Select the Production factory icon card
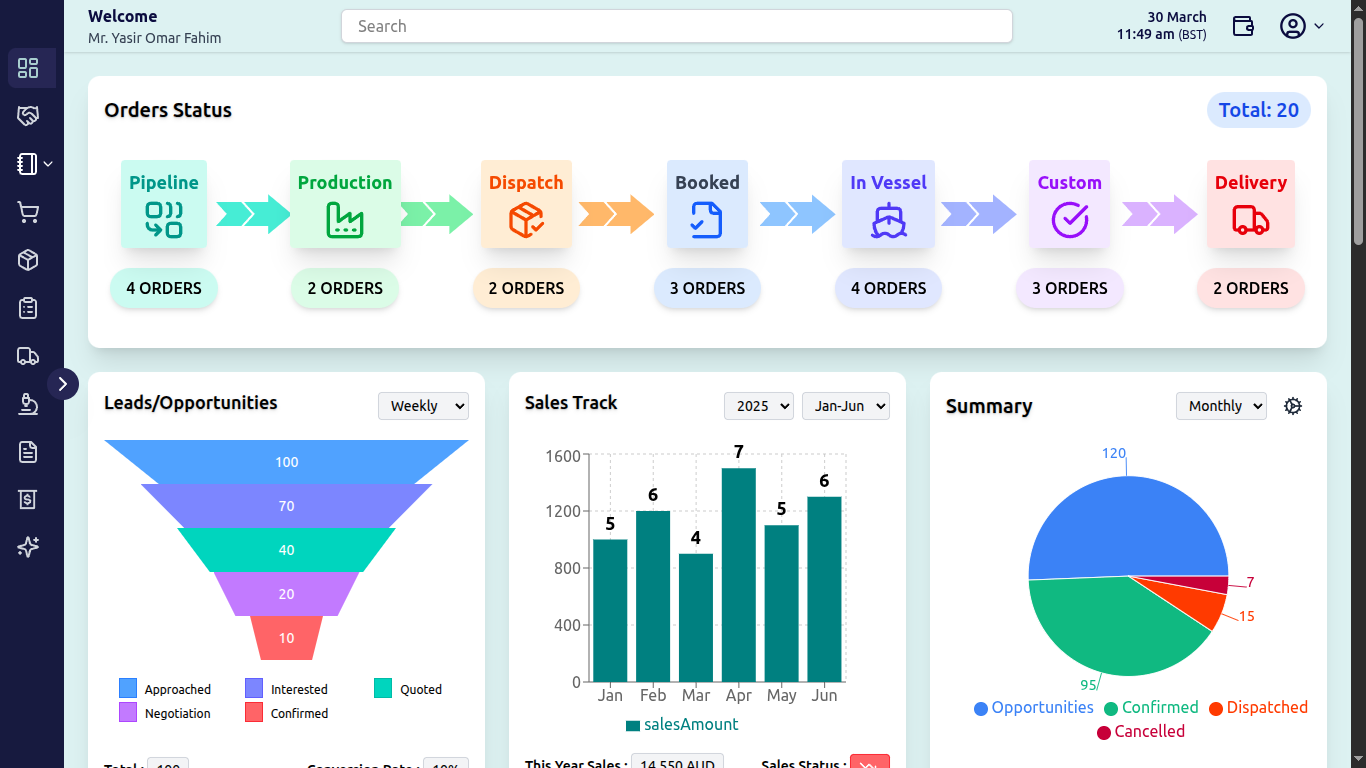Image resolution: width=1366 pixels, height=768 pixels. (x=345, y=204)
